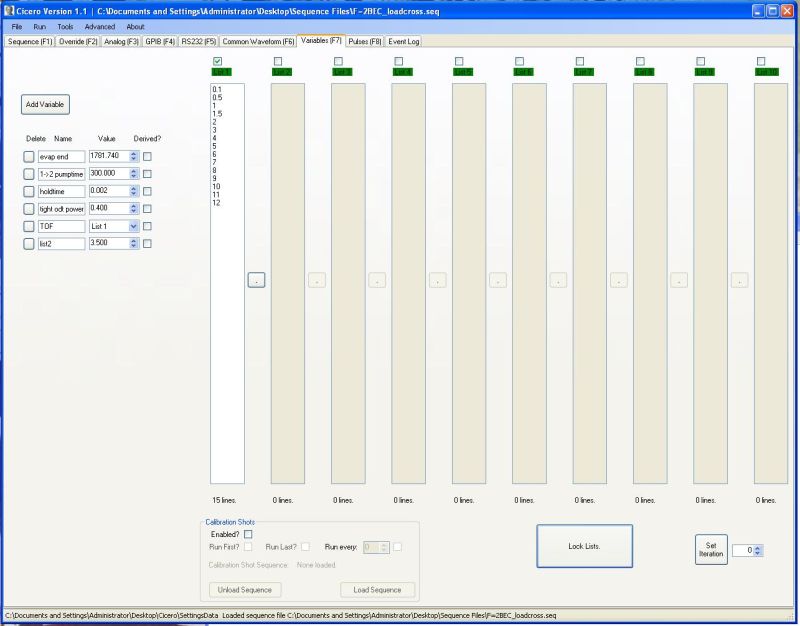Click the Unload Sequence button
This screenshot has width=800, height=626.
pos(244,590)
